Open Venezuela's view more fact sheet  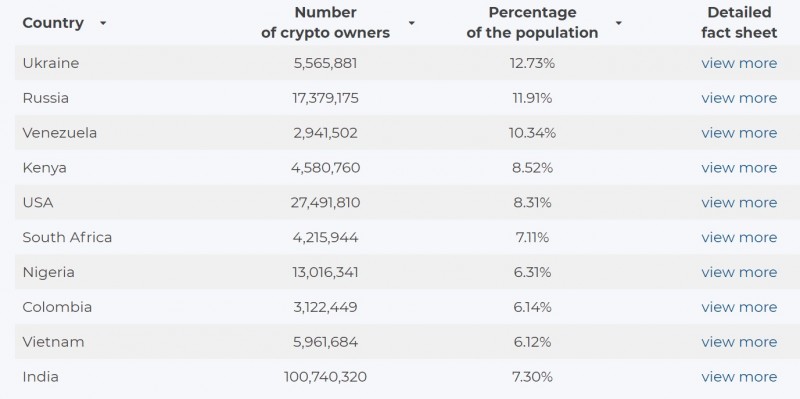(x=739, y=133)
